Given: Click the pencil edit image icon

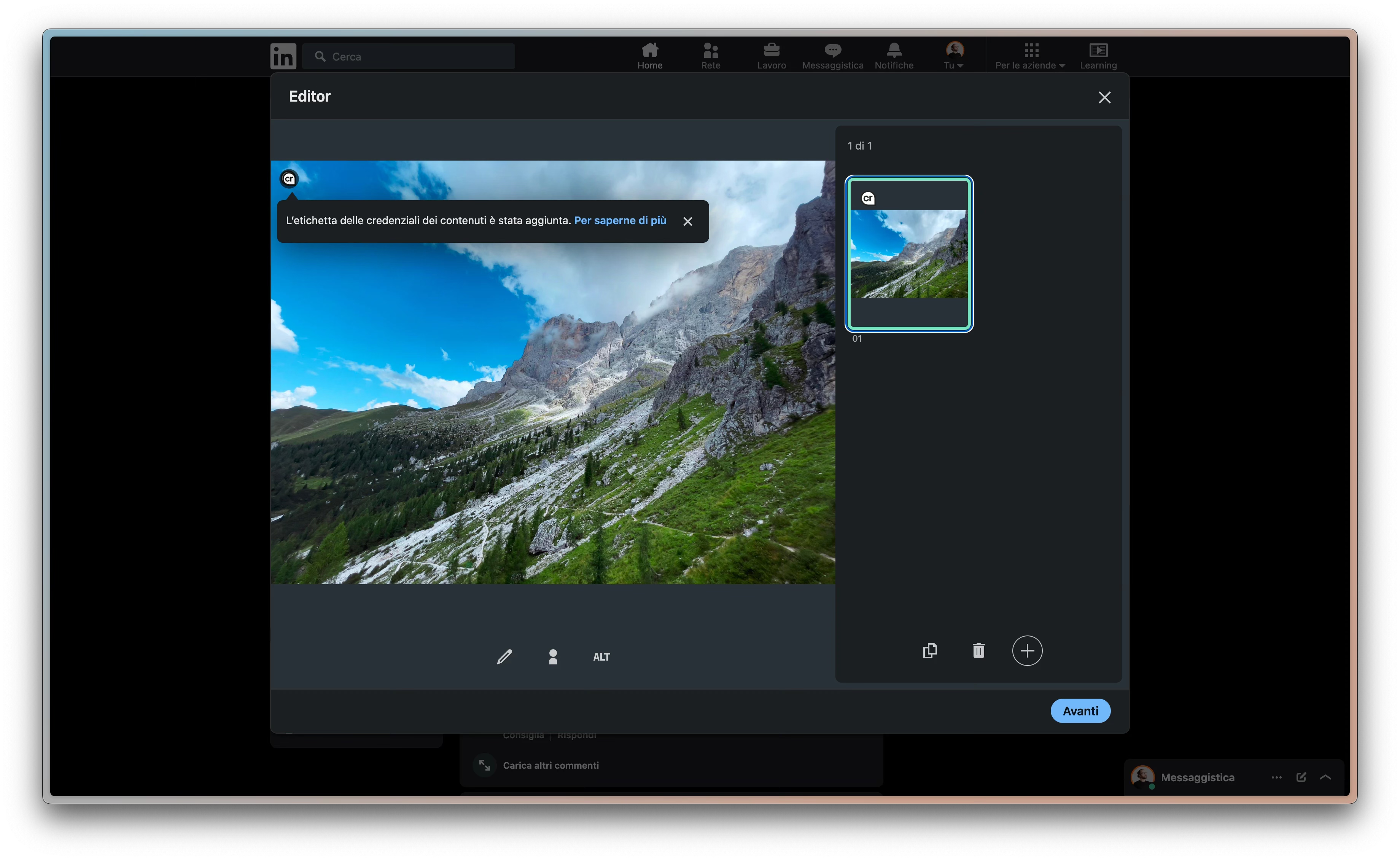Looking at the screenshot, I should pyautogui.click(x=504, y=656).
